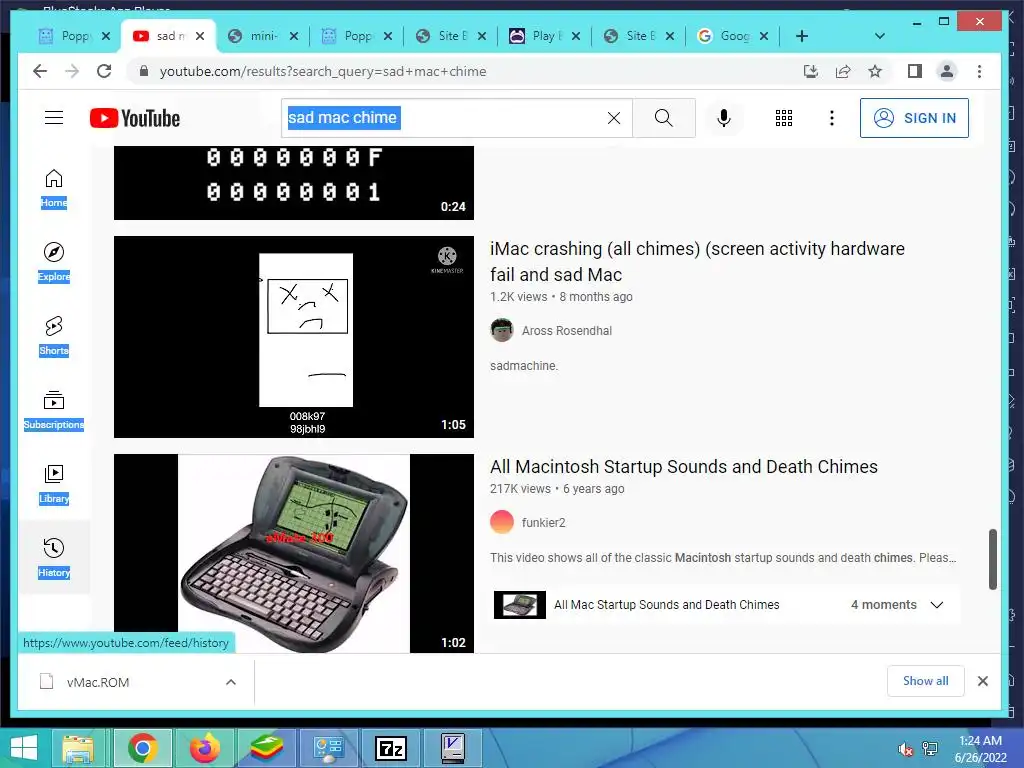
Task: Open 7-Zip from taskbar
Action: (391, 748)
